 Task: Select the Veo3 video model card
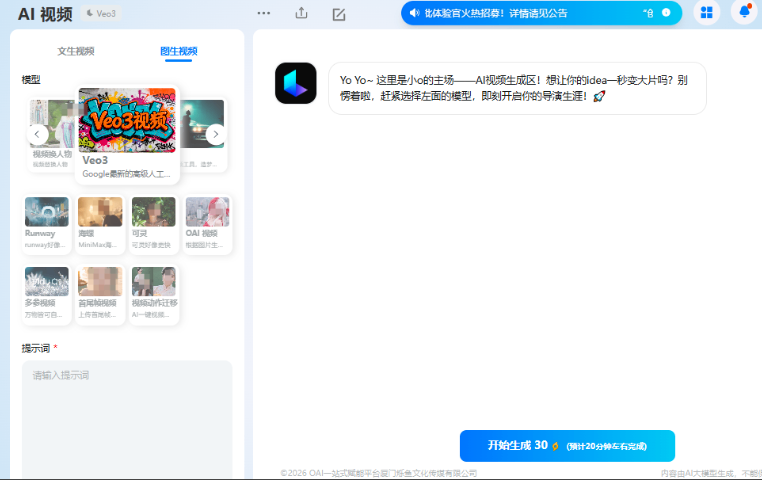pyautogui.click(x=127, y=135)
